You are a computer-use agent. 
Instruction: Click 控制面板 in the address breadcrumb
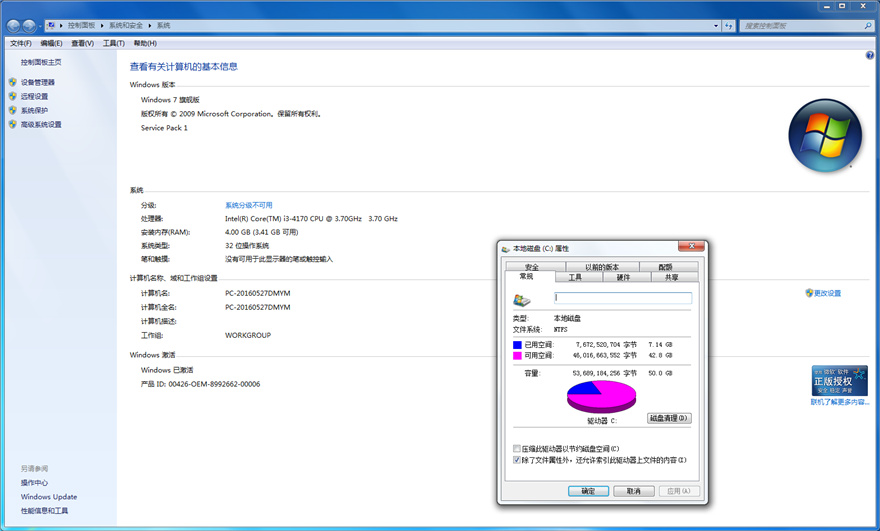pyautogui.click(x=81, y=25)
